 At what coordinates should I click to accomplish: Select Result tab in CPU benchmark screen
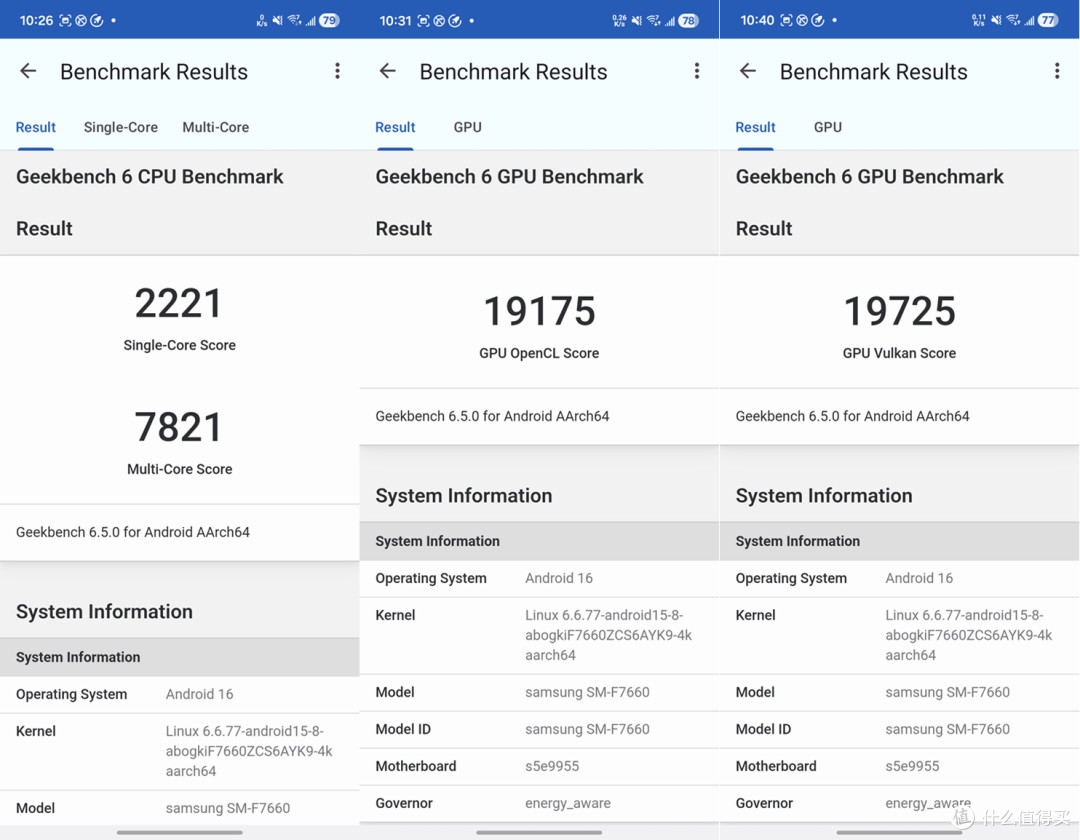click(36, 127)
